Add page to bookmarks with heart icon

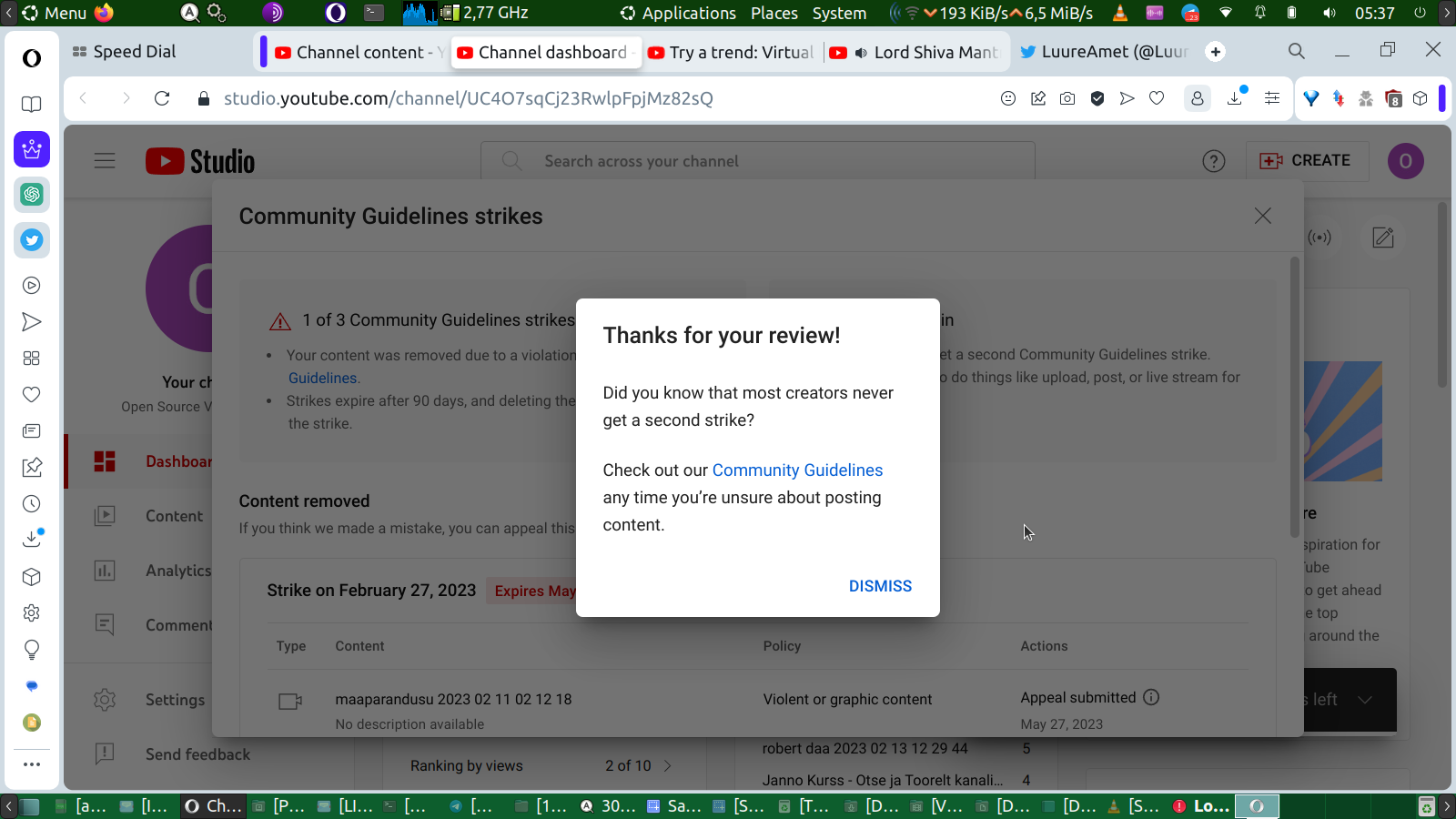tap(1157, 98)
